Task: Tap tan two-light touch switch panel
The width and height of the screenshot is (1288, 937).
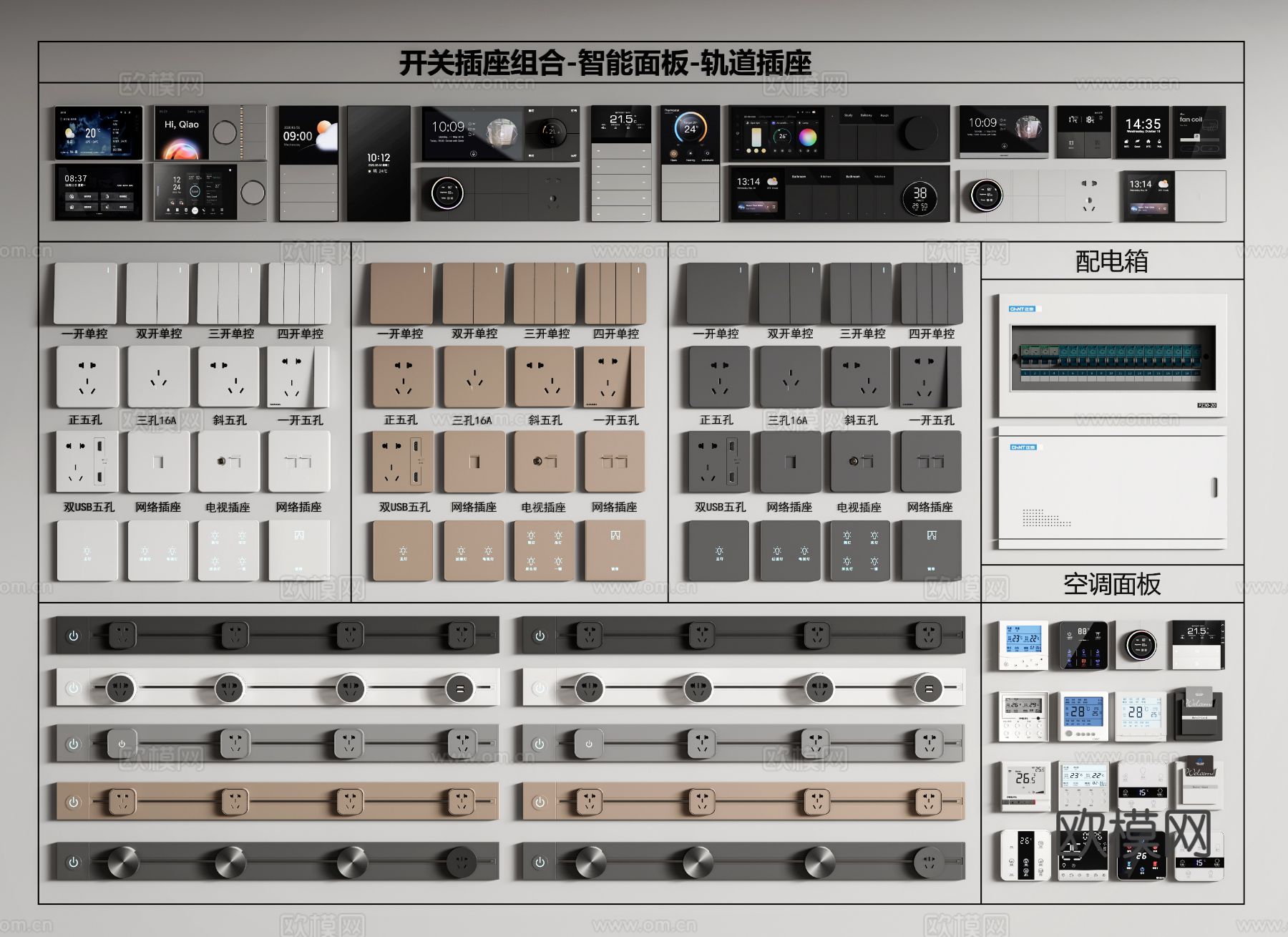Action: click(474, 550)
